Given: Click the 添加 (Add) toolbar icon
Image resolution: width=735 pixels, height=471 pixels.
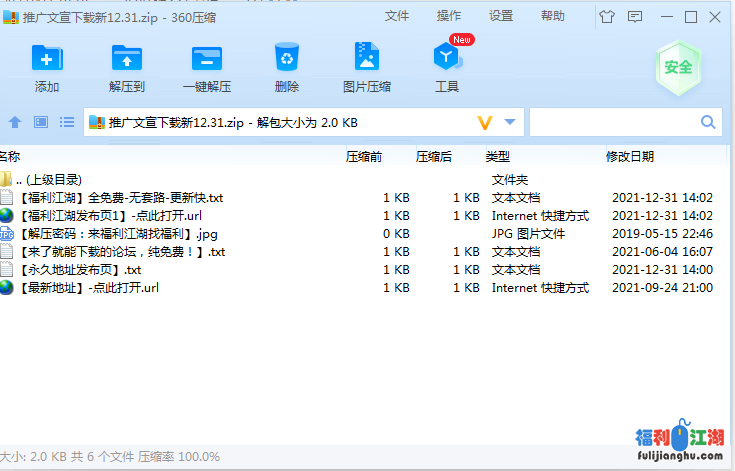Looking at the screenshot, I should [x=47, y=58].
